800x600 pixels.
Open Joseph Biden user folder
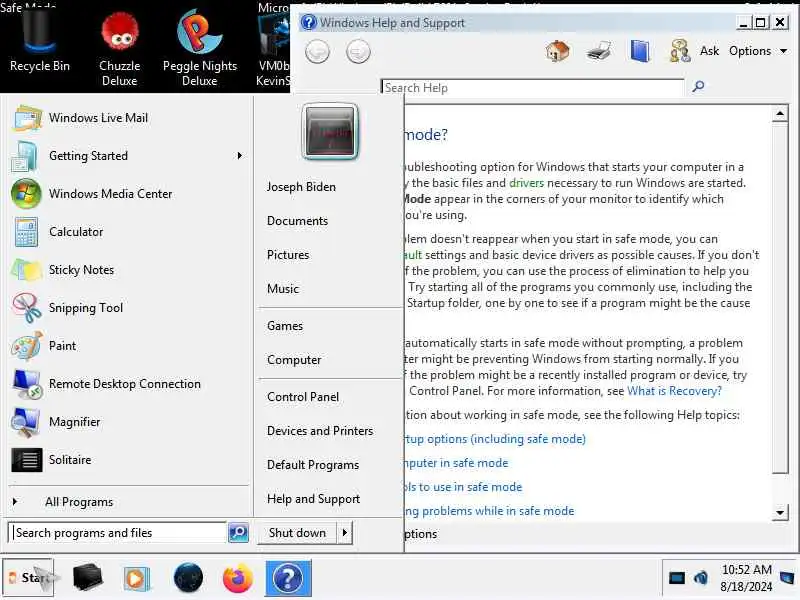[301, 187]
